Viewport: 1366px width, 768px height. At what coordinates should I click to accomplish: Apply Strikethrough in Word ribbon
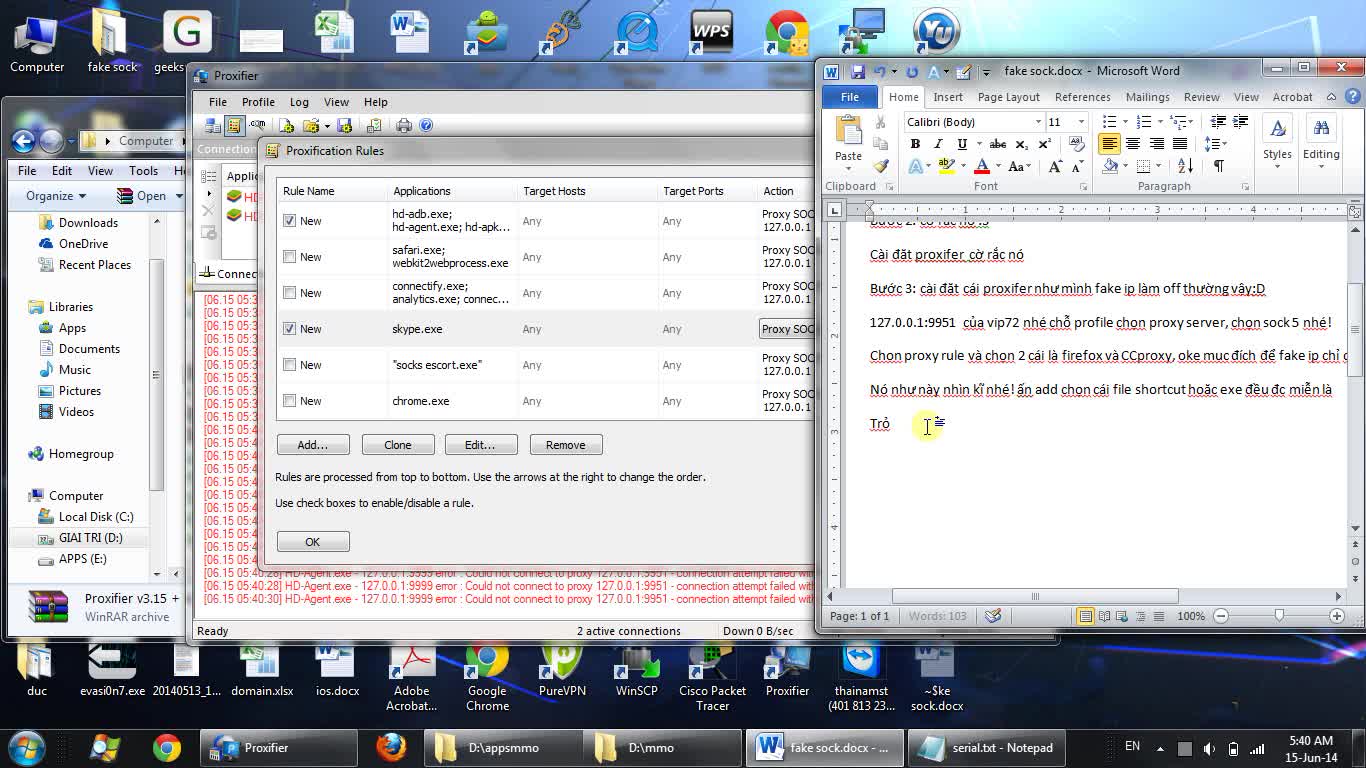(997, 144)
